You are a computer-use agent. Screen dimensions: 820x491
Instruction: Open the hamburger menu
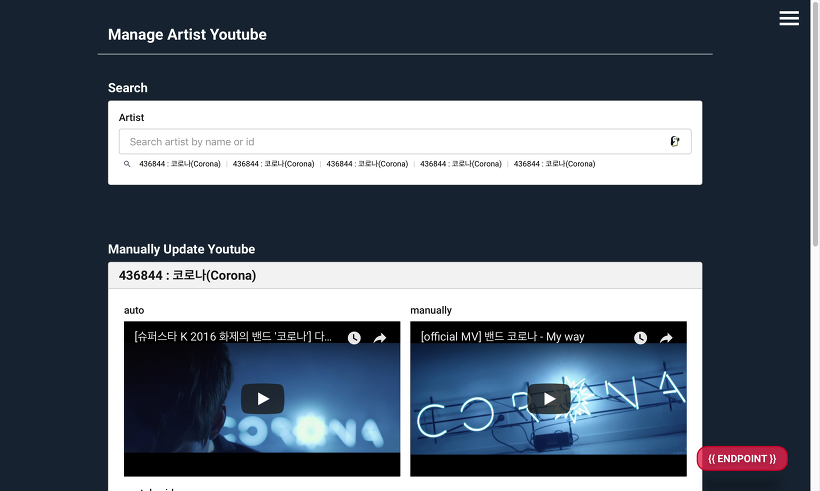(789, 18)
